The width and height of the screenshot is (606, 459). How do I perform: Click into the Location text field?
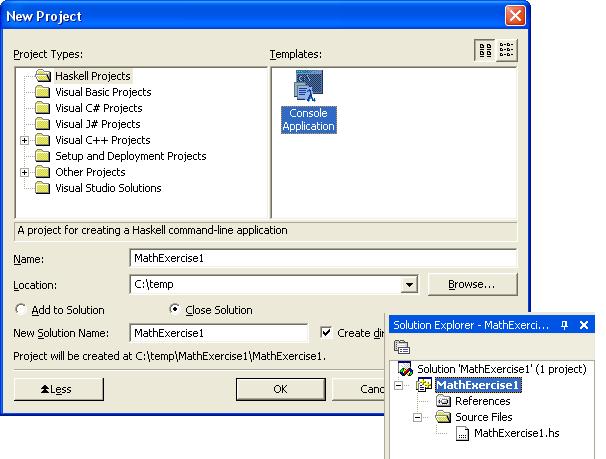(x=266, y=285)
